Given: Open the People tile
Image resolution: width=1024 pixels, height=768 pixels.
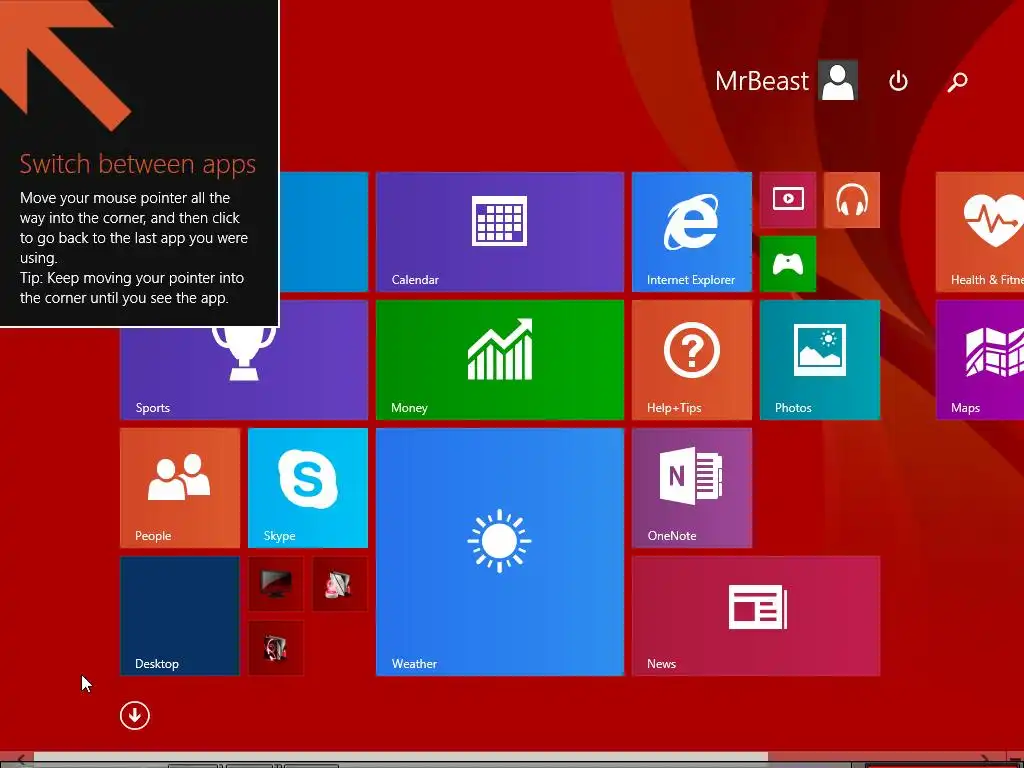Looking at the screenshot, I should tap(180, 488).
